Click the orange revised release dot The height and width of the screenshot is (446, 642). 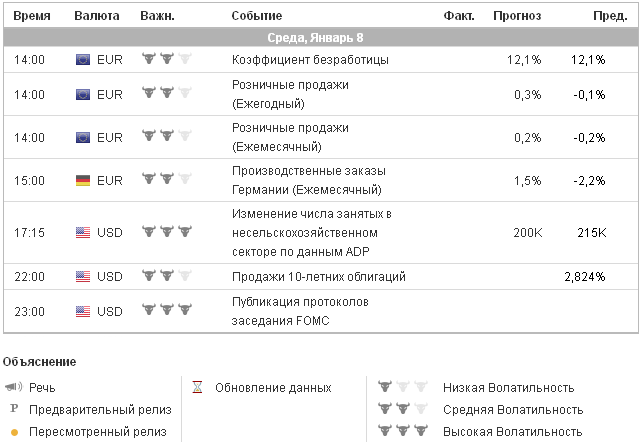14,432
